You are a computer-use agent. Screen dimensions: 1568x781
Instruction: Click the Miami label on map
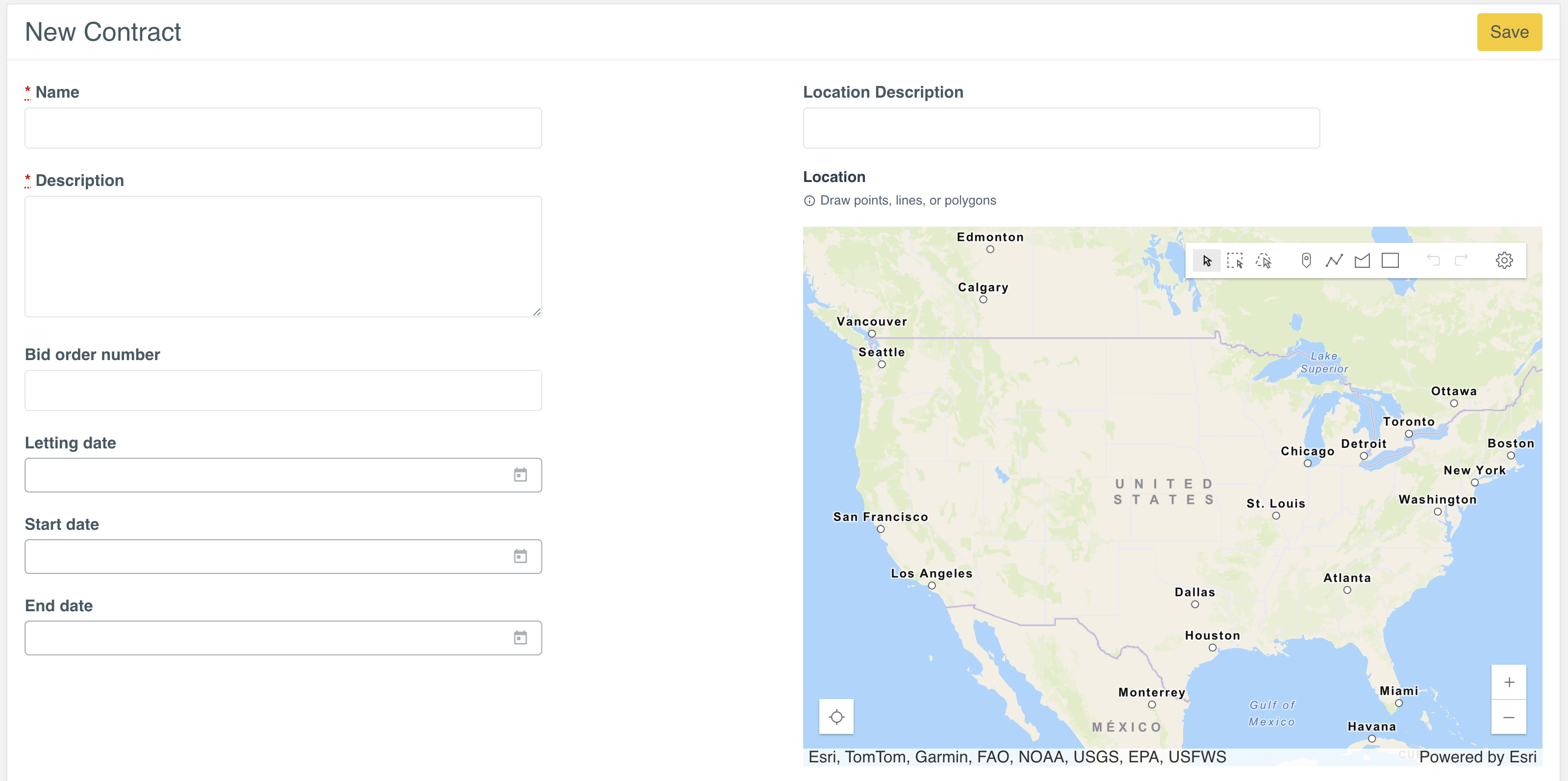click(x=1399, y=691)
